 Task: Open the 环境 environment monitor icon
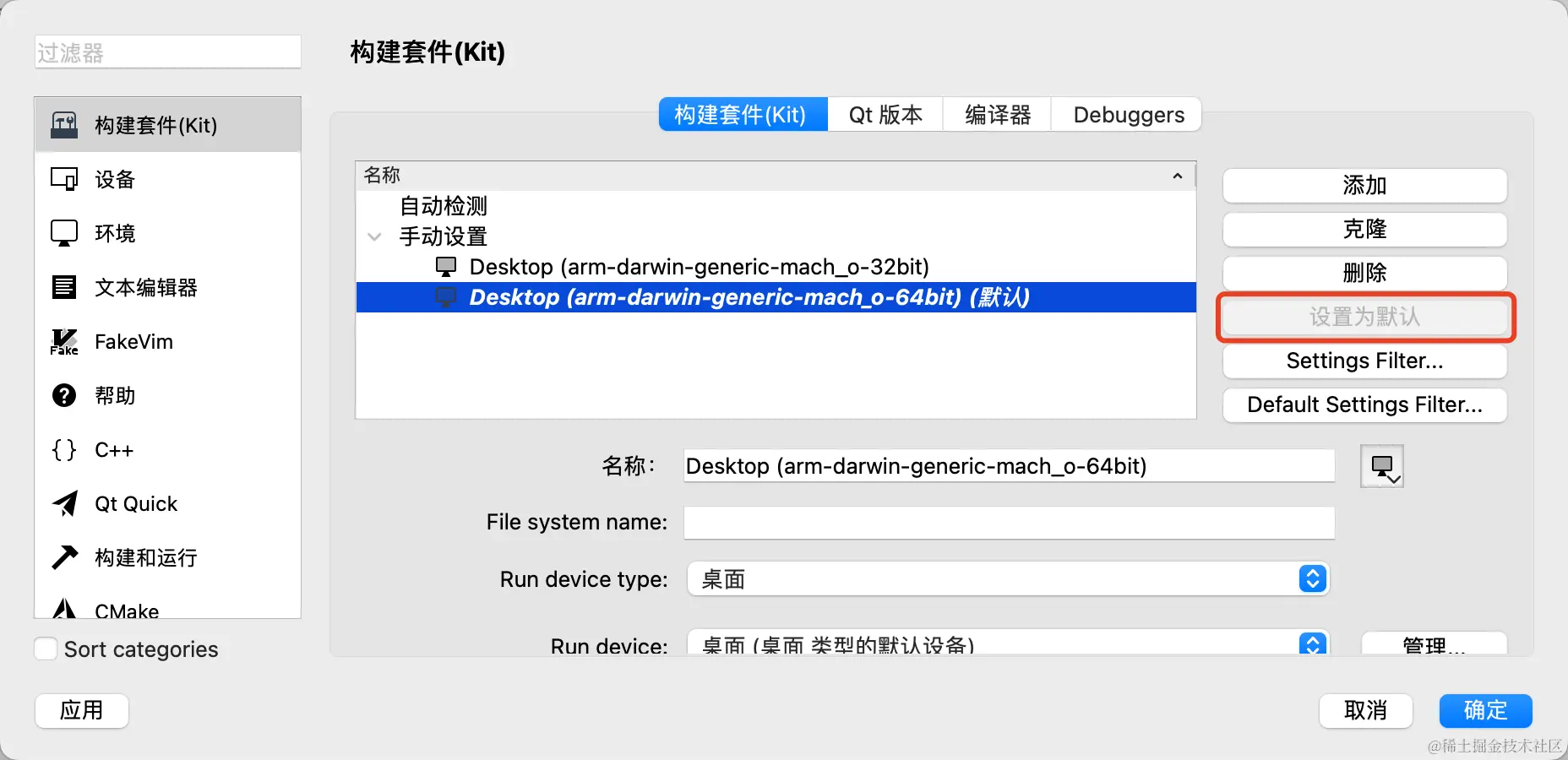pos(64,233)
